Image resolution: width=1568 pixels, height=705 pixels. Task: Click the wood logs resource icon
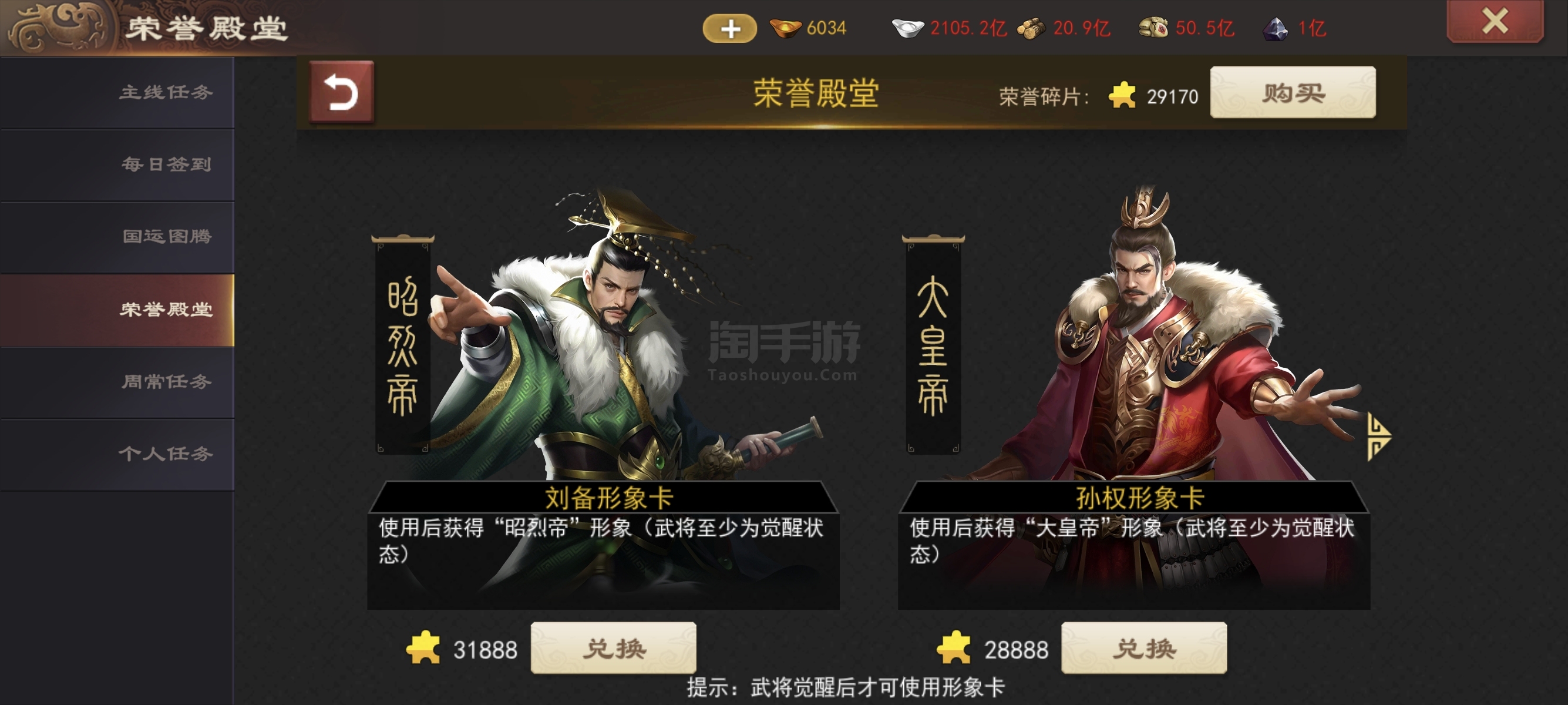point(1031,29)
